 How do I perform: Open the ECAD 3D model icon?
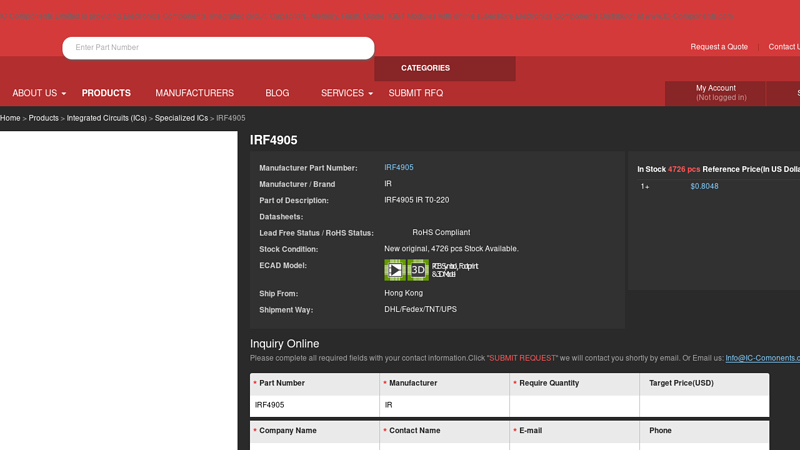(418, 270)
